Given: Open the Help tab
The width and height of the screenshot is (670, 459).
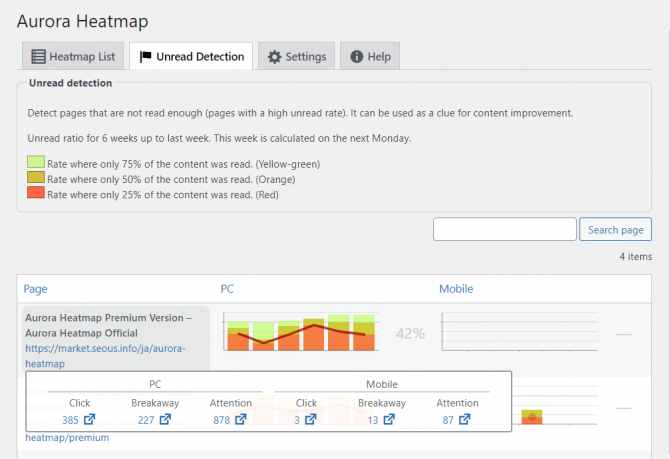Looking at the screenshot, I should (x=370, y=56).
